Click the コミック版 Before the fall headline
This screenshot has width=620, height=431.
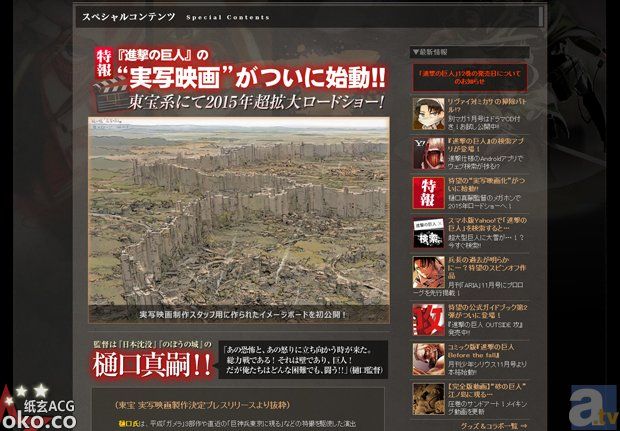coord(481,351)
